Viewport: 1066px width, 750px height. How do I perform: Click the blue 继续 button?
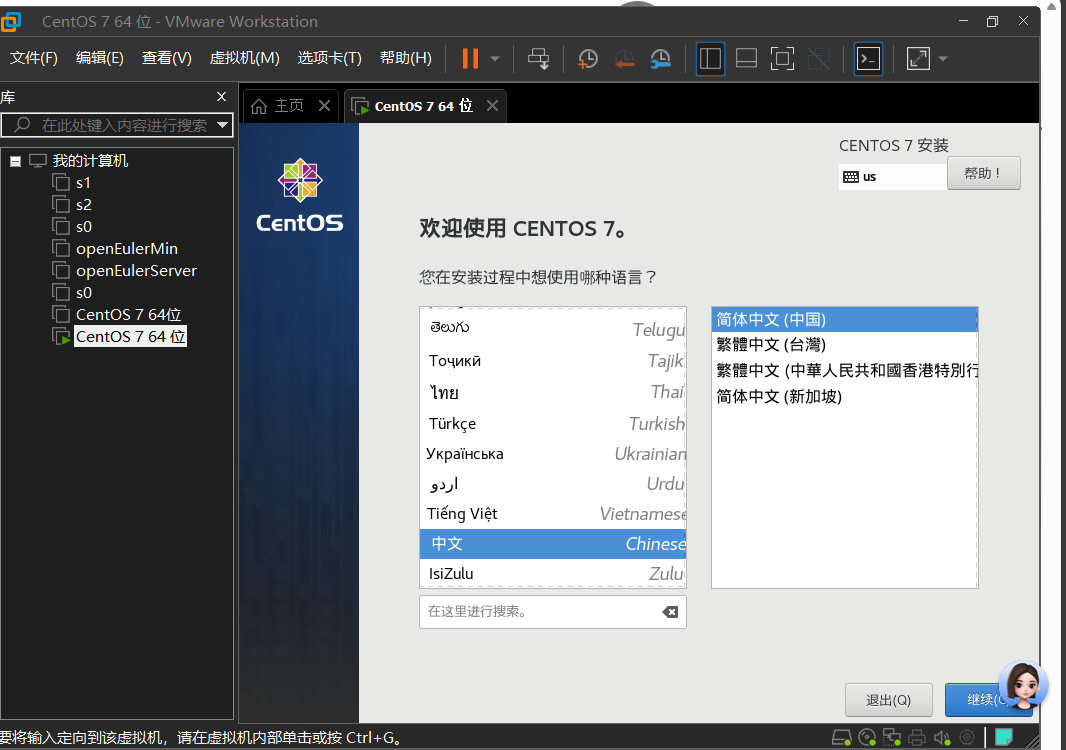coord(988,700)
